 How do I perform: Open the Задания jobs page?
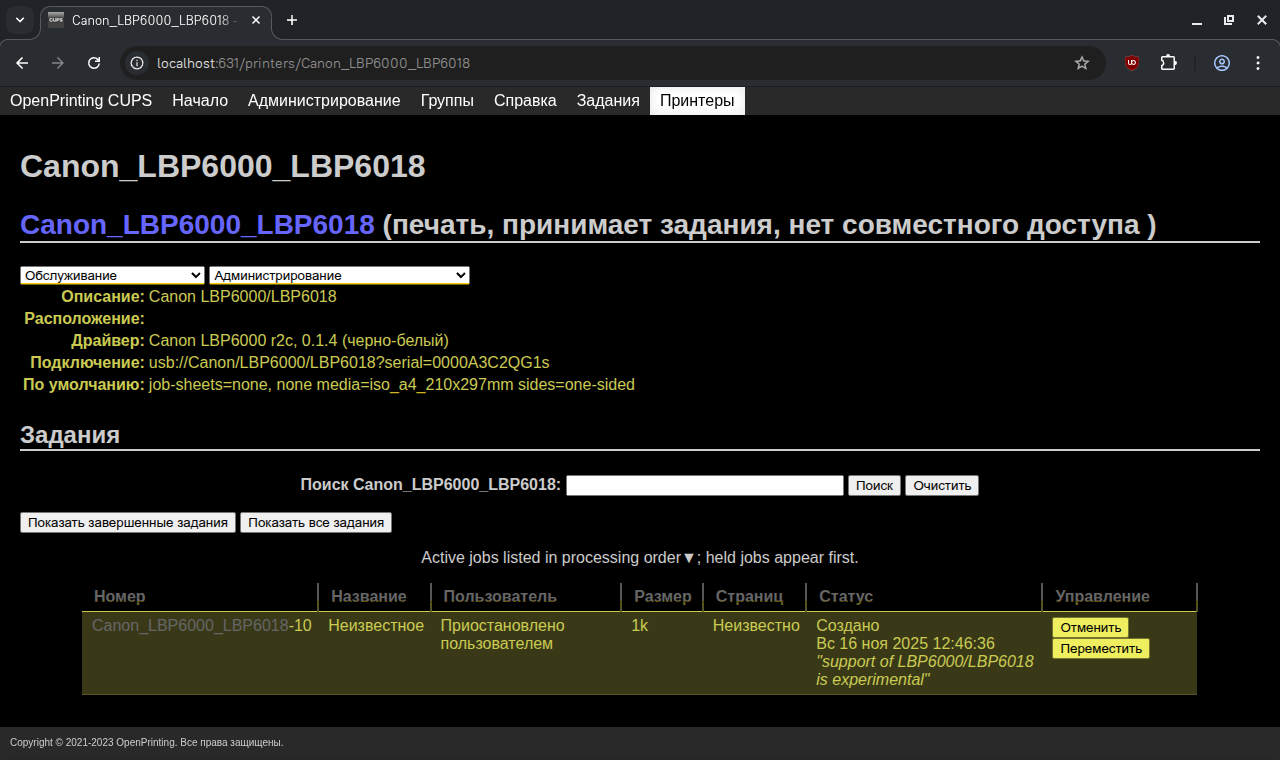608,101
